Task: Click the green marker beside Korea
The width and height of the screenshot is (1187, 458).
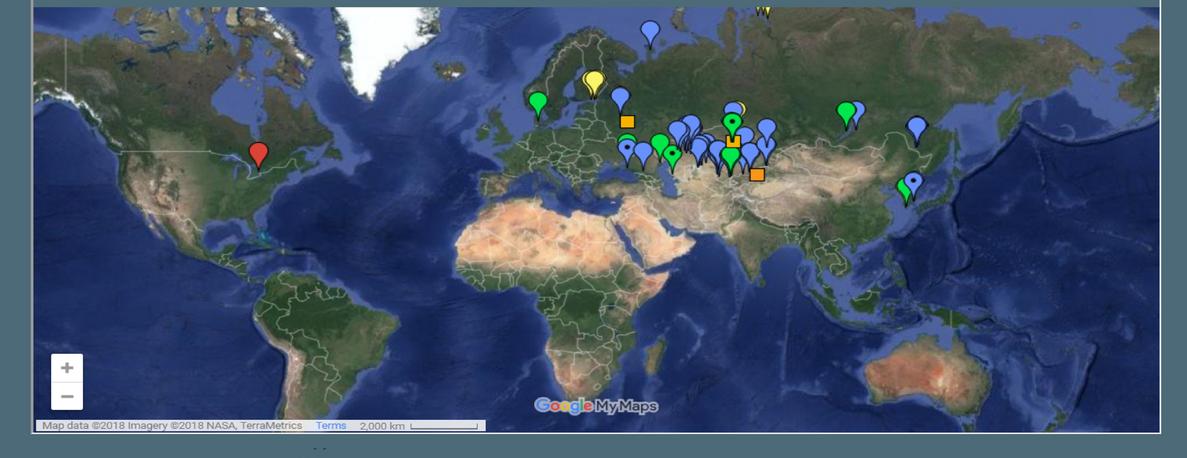Action: coord(904,188)
